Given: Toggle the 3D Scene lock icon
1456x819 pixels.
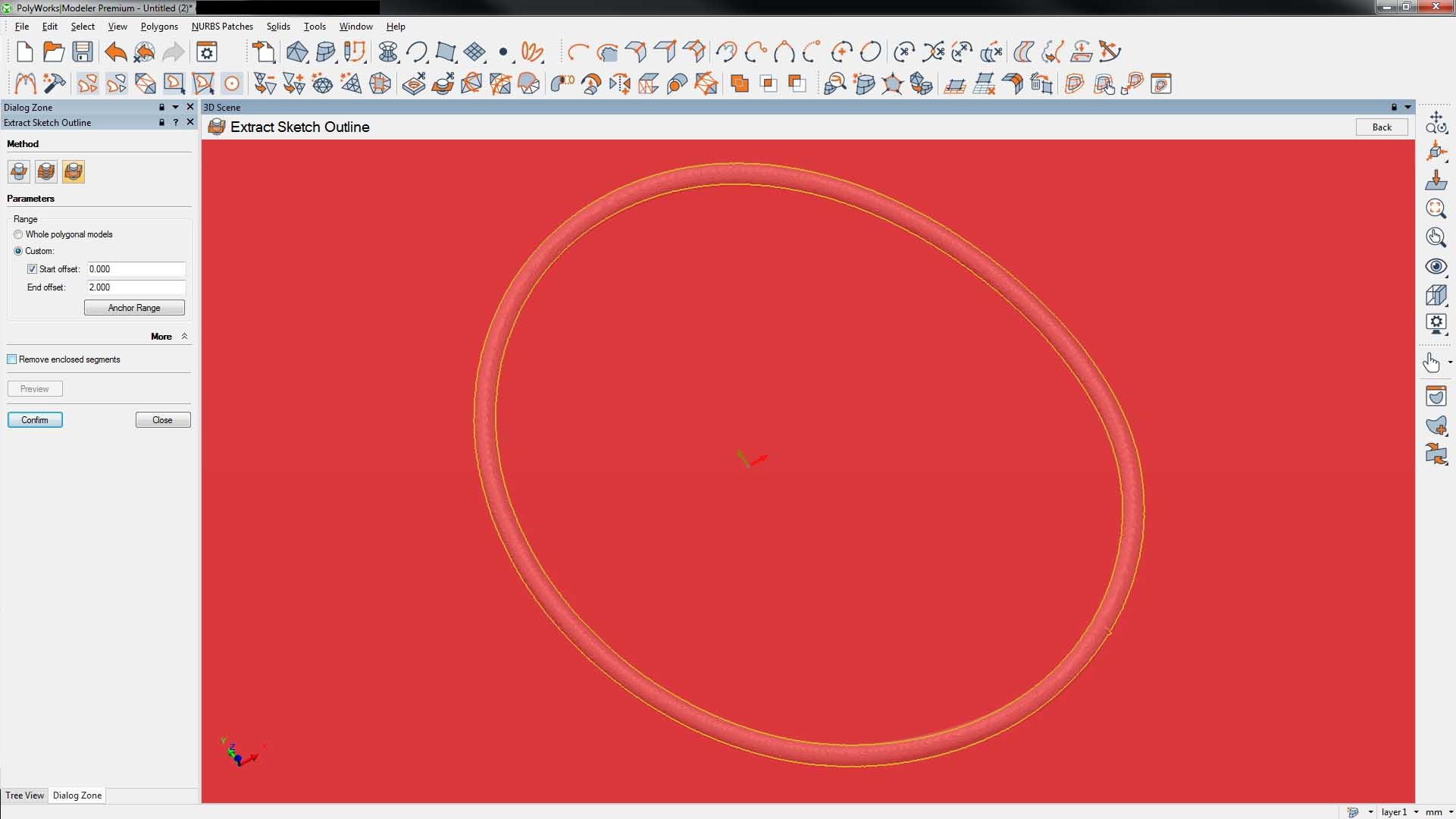Looking at the screenshot, I should 1393,107.
